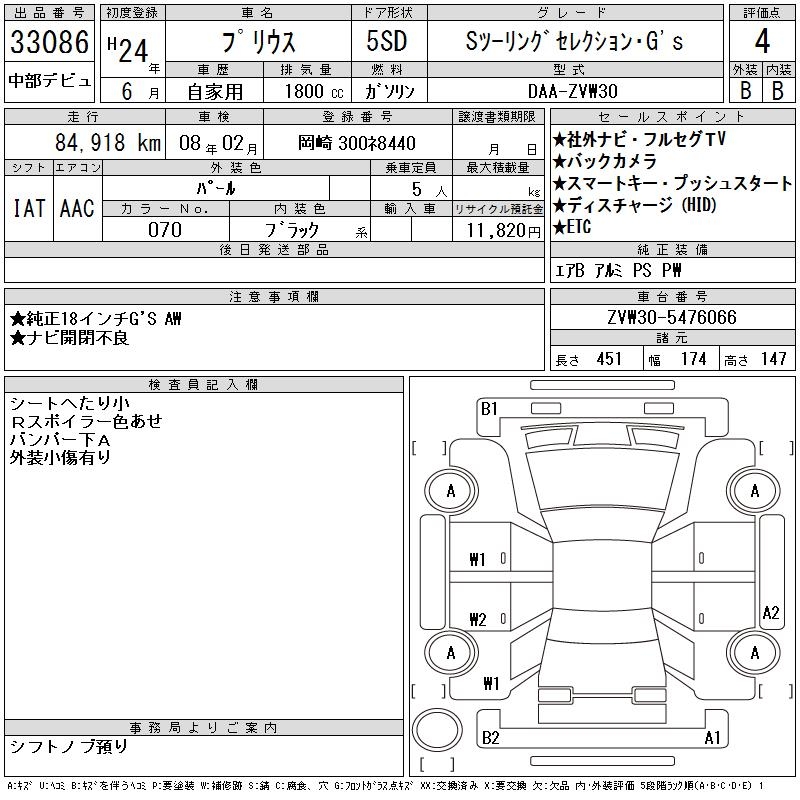Click ディスチャージ (HID) sales point
The height and width of the screenshot is (800, 800).
tap(635, 206)
